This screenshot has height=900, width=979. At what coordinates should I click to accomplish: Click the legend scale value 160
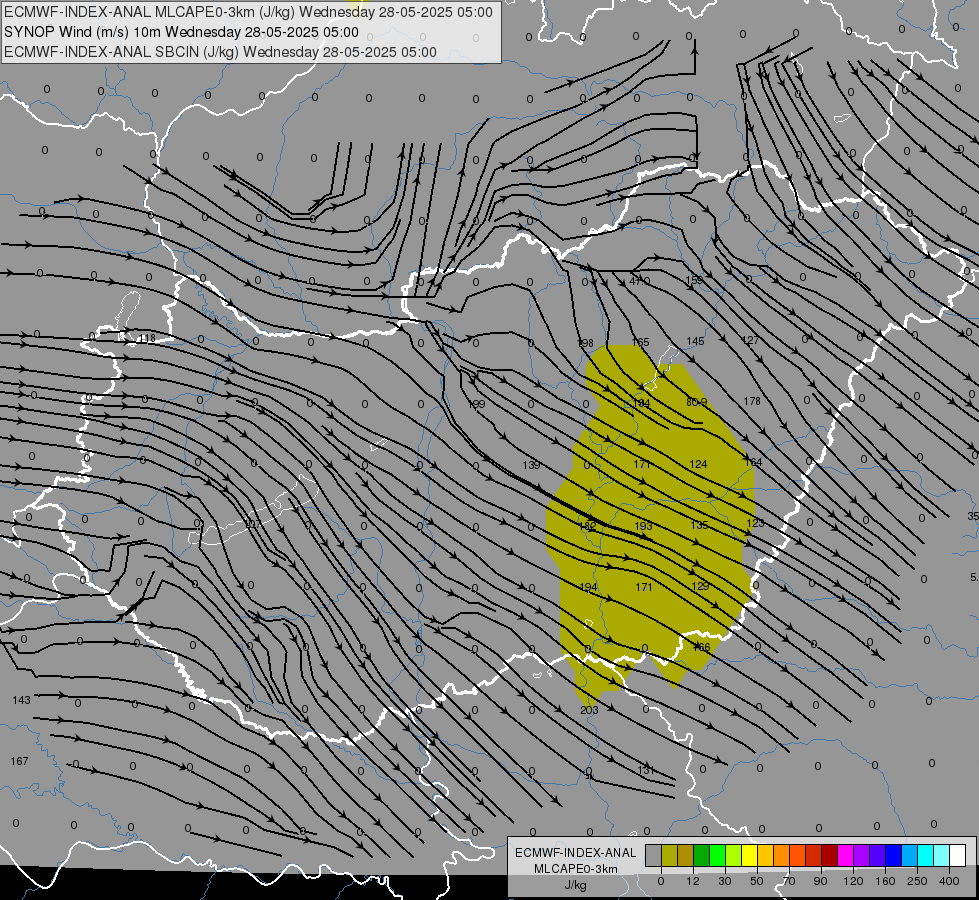(885, 881)
